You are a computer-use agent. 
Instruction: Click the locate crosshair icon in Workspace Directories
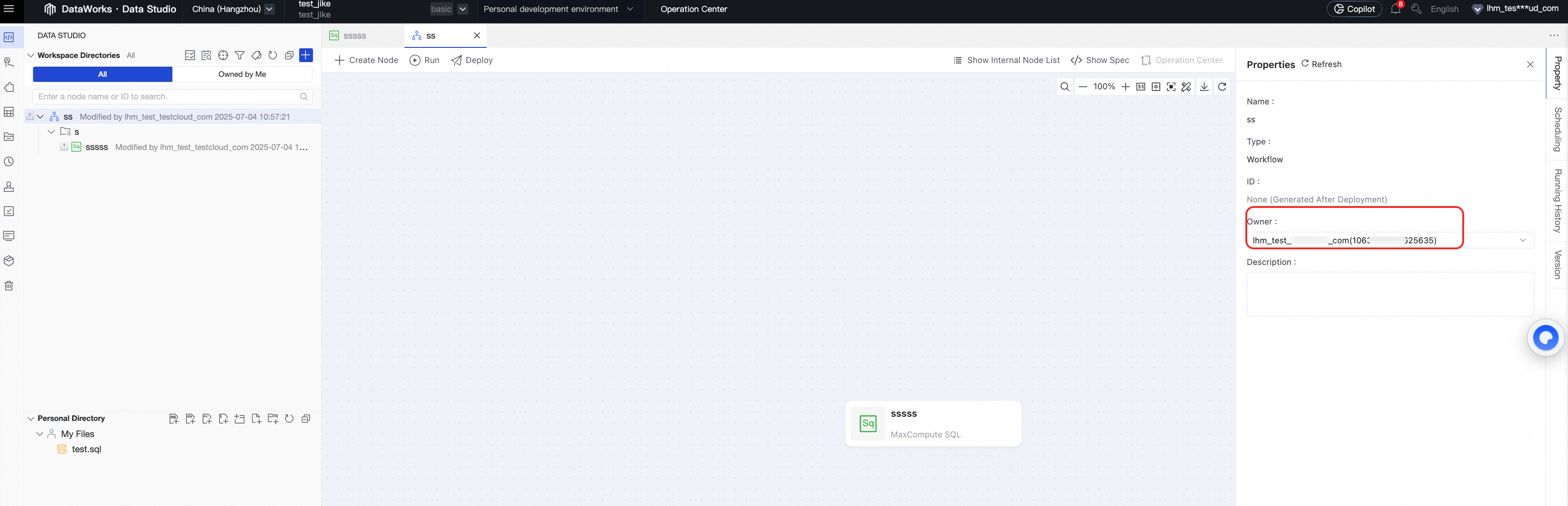[x=223, y=56]
